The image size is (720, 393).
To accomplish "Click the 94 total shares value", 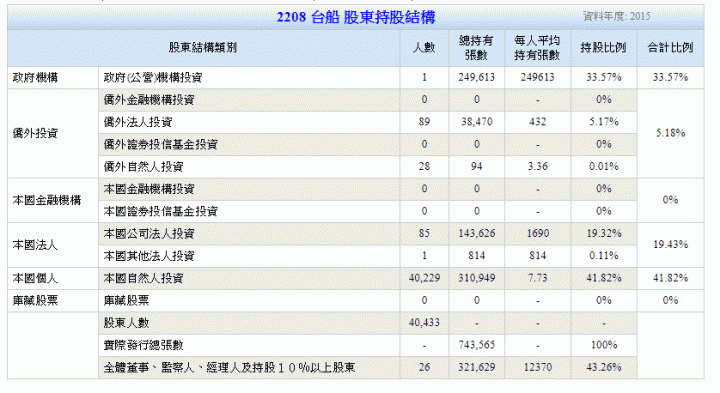I will [x=477, y=167].
